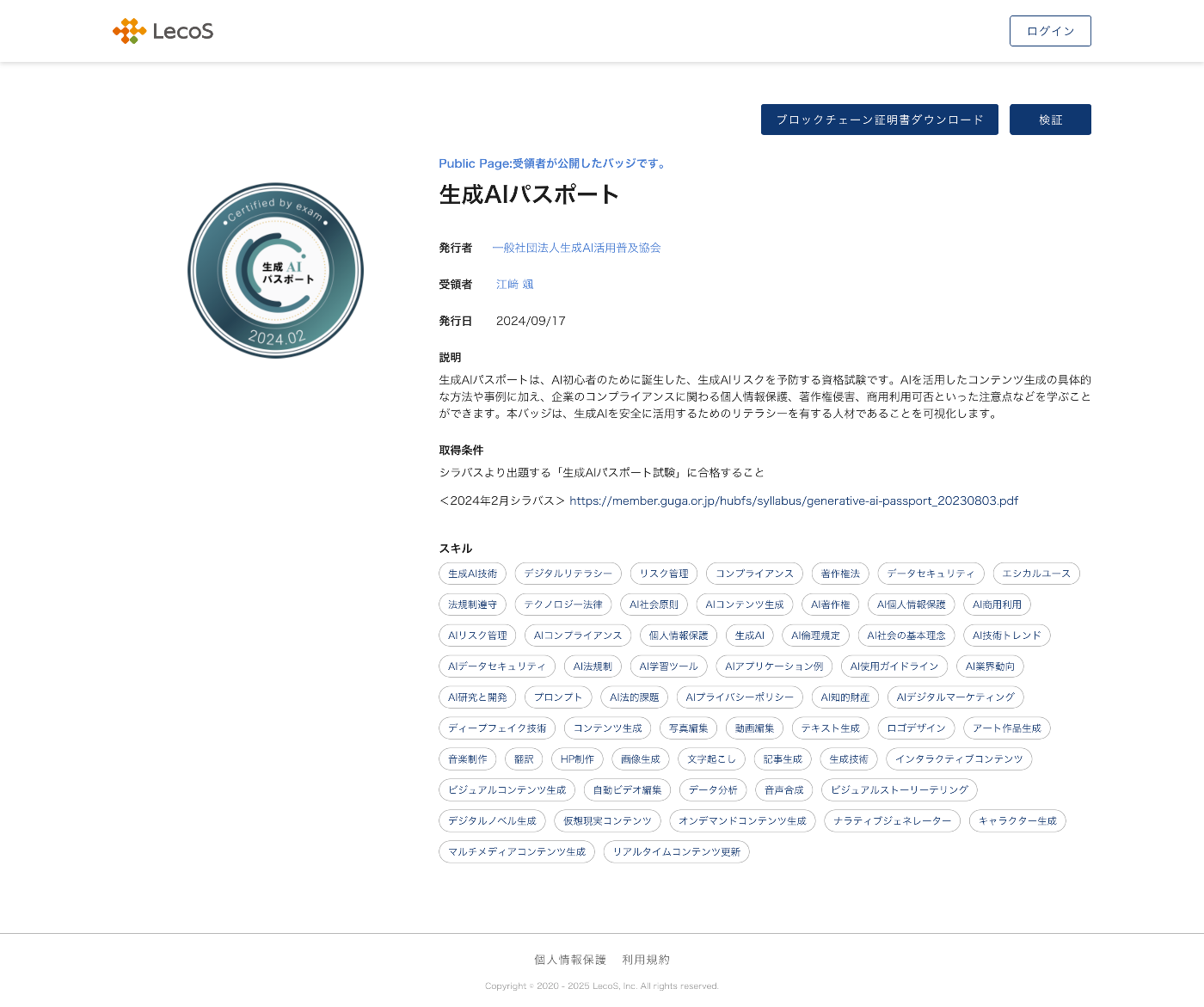Select the AIコンプライアンス skill tag

click(578, 636)
